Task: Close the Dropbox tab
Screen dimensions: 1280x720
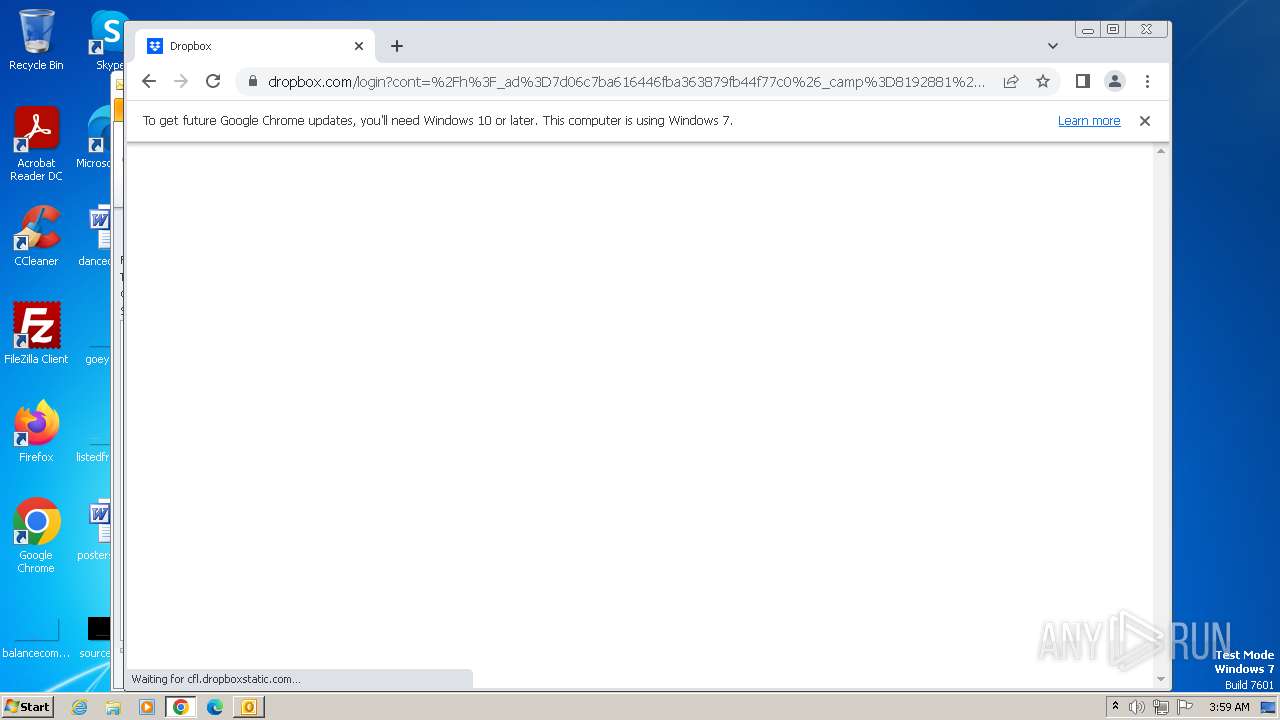Action: (x=359, y=46)
